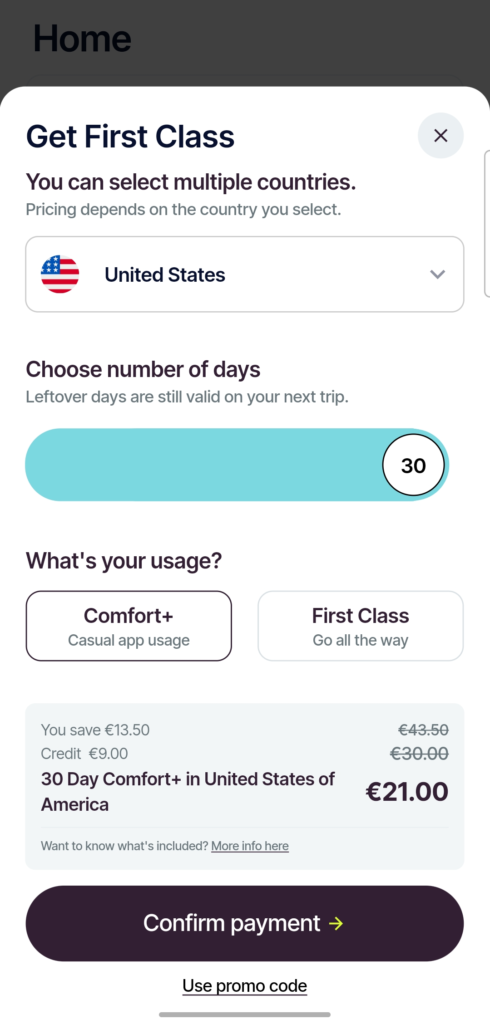490x1024 pixels.
Task: Click the middle of the days slider track
Action: [x=237, y=465]
